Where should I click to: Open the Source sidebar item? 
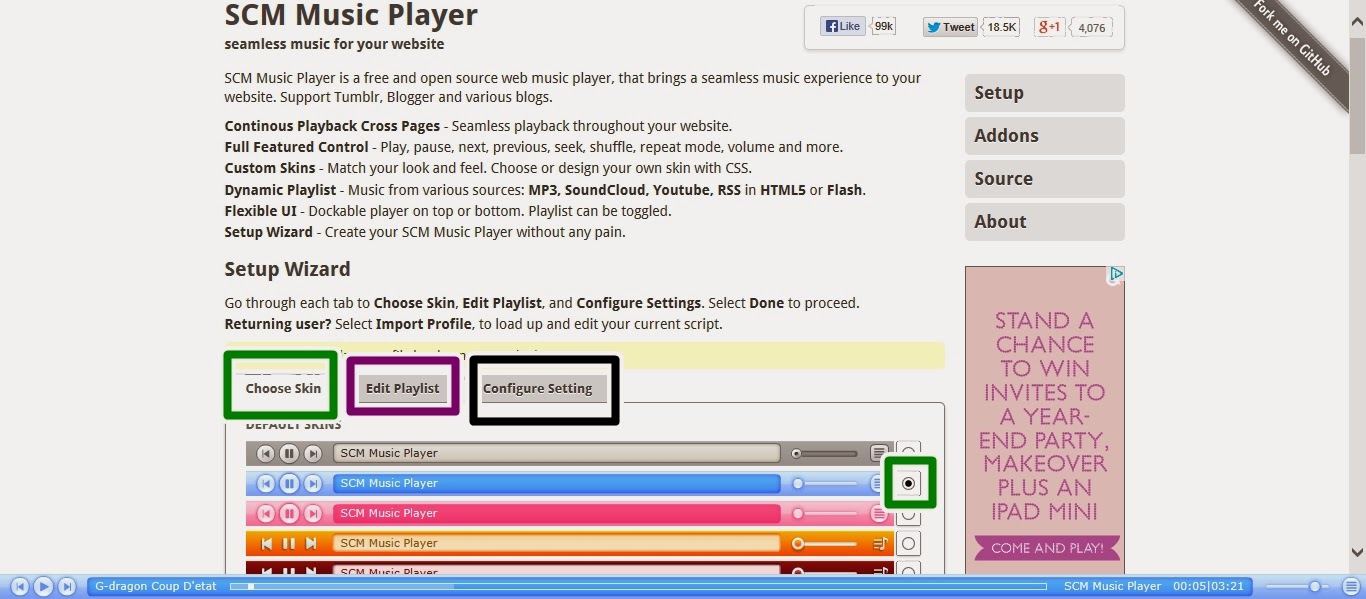tap(1044, 179)
